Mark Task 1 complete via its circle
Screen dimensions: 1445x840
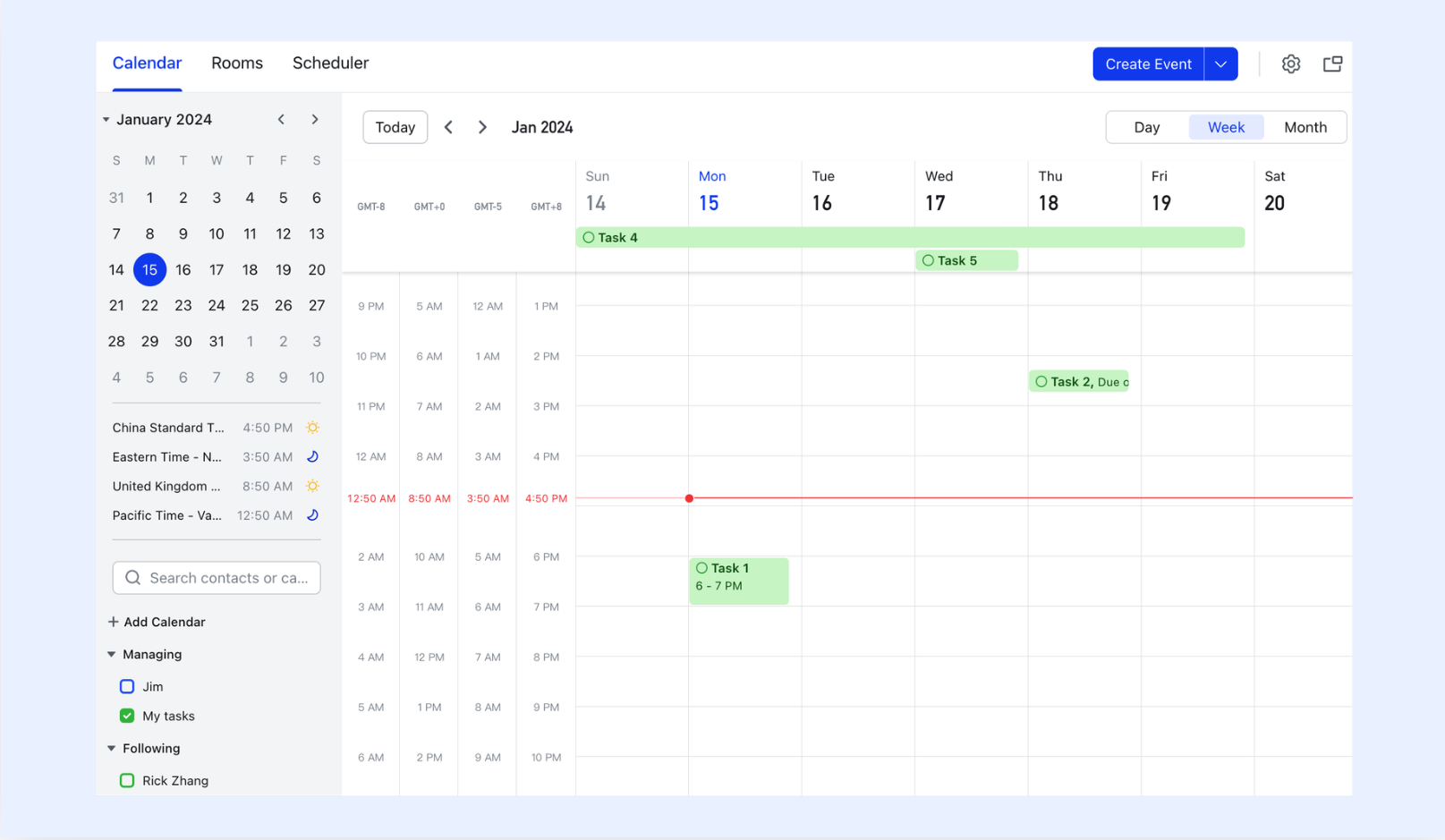[702, 568]
